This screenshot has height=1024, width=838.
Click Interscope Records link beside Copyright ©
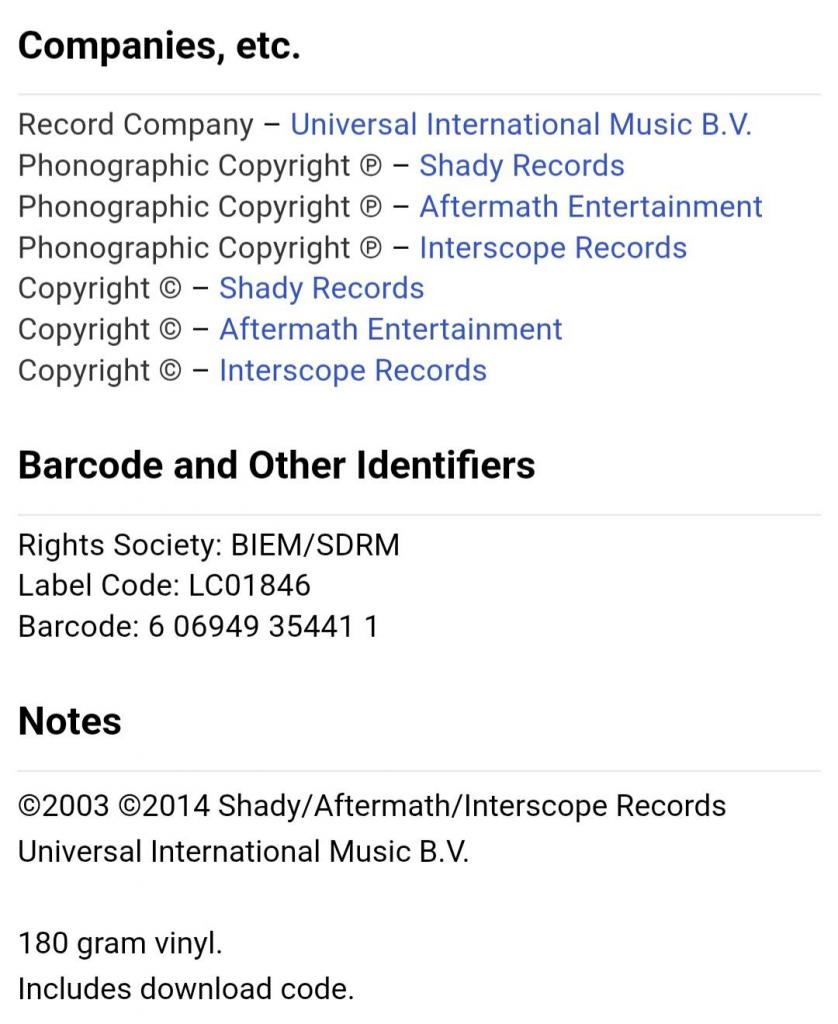[x=353, y=371]
